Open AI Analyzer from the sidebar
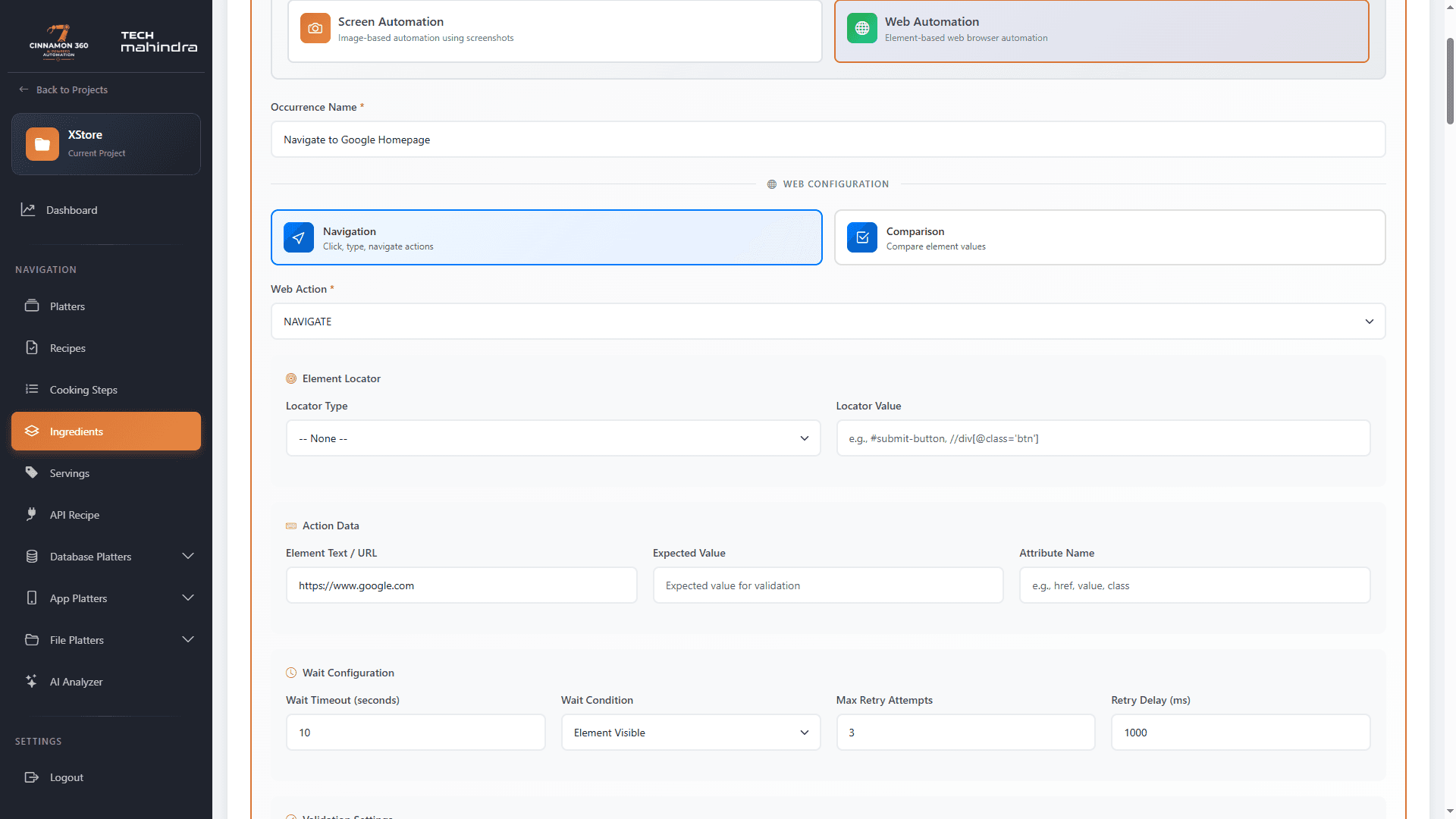The height and width of the screenshot is (819, 1456). (106, 682)
